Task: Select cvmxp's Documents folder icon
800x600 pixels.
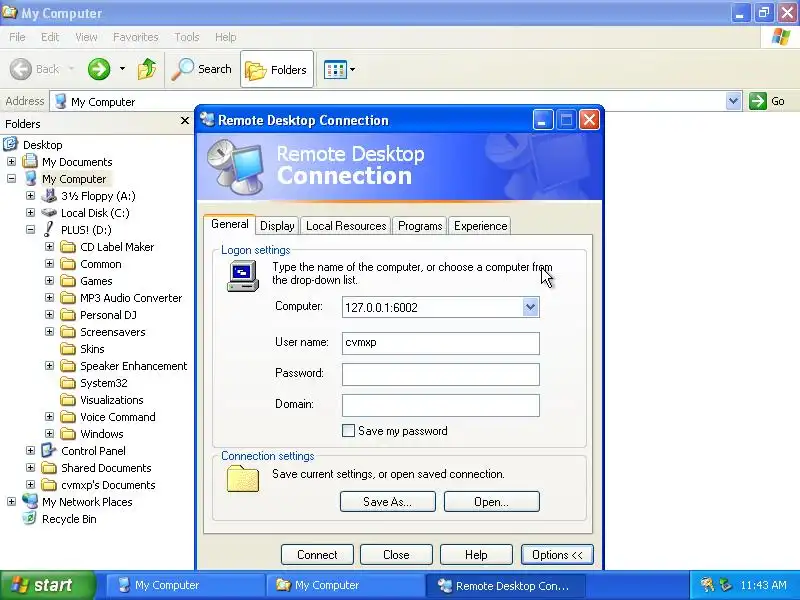Action: click(x=49, y=485)
